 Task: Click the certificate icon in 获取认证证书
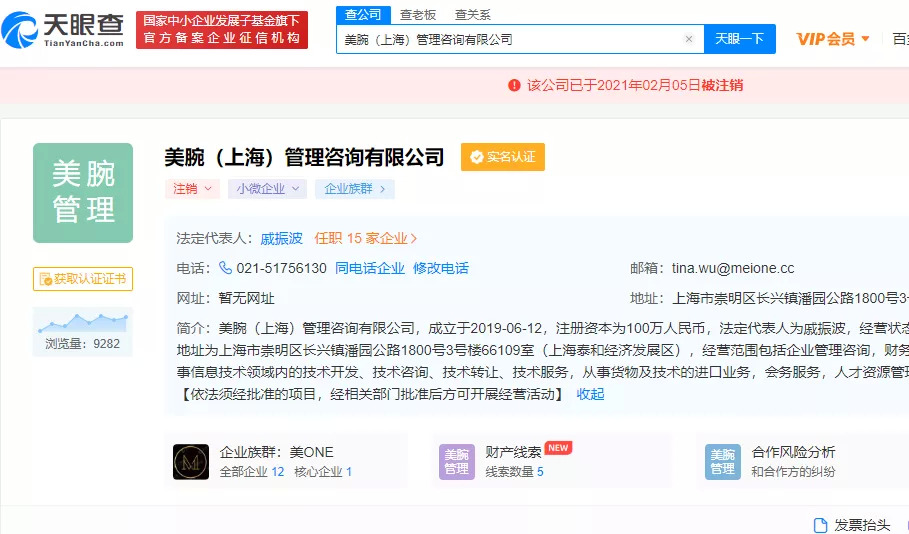click(x=45, y=279)
